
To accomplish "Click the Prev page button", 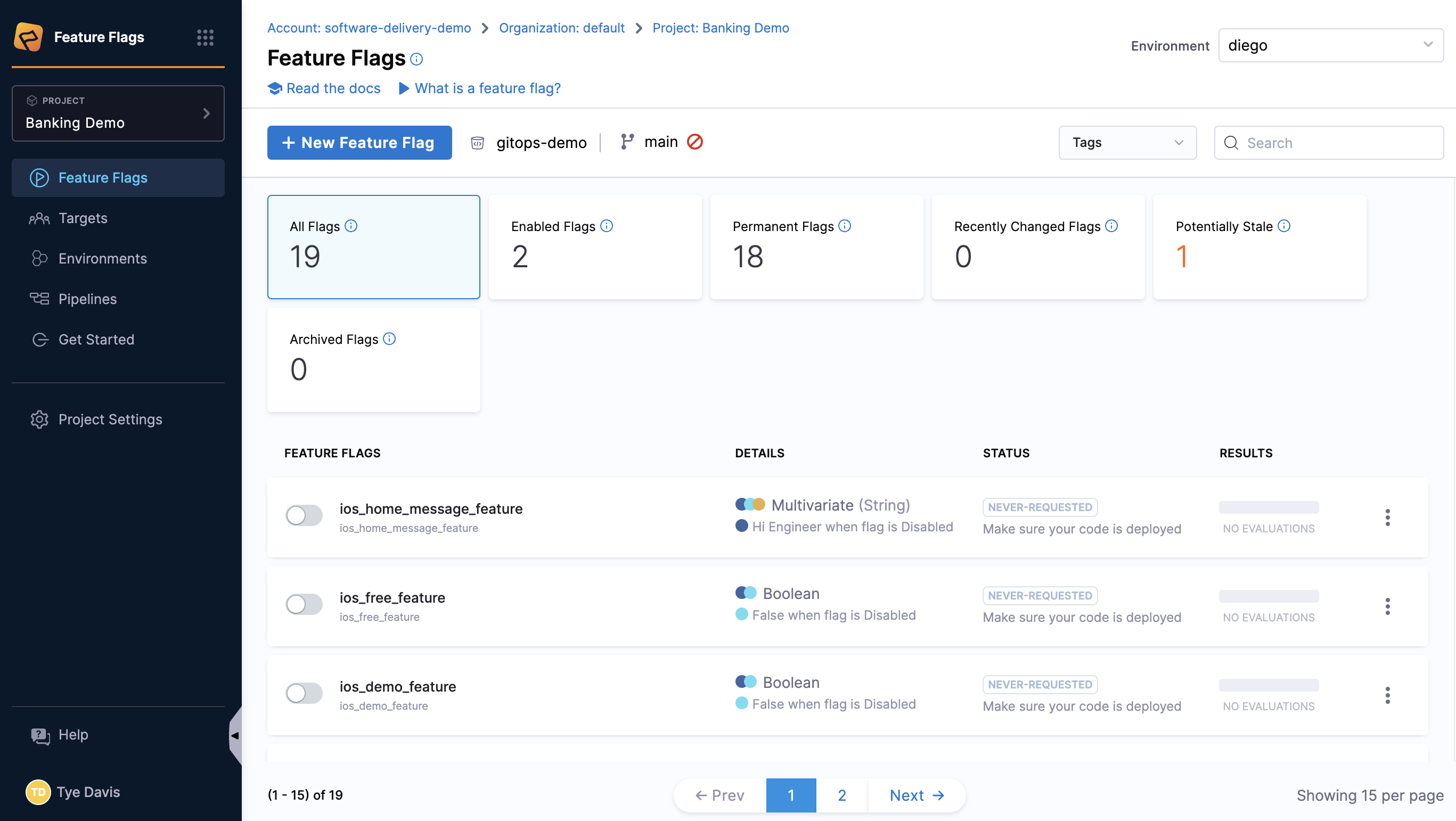I will [x=719, y=795].
